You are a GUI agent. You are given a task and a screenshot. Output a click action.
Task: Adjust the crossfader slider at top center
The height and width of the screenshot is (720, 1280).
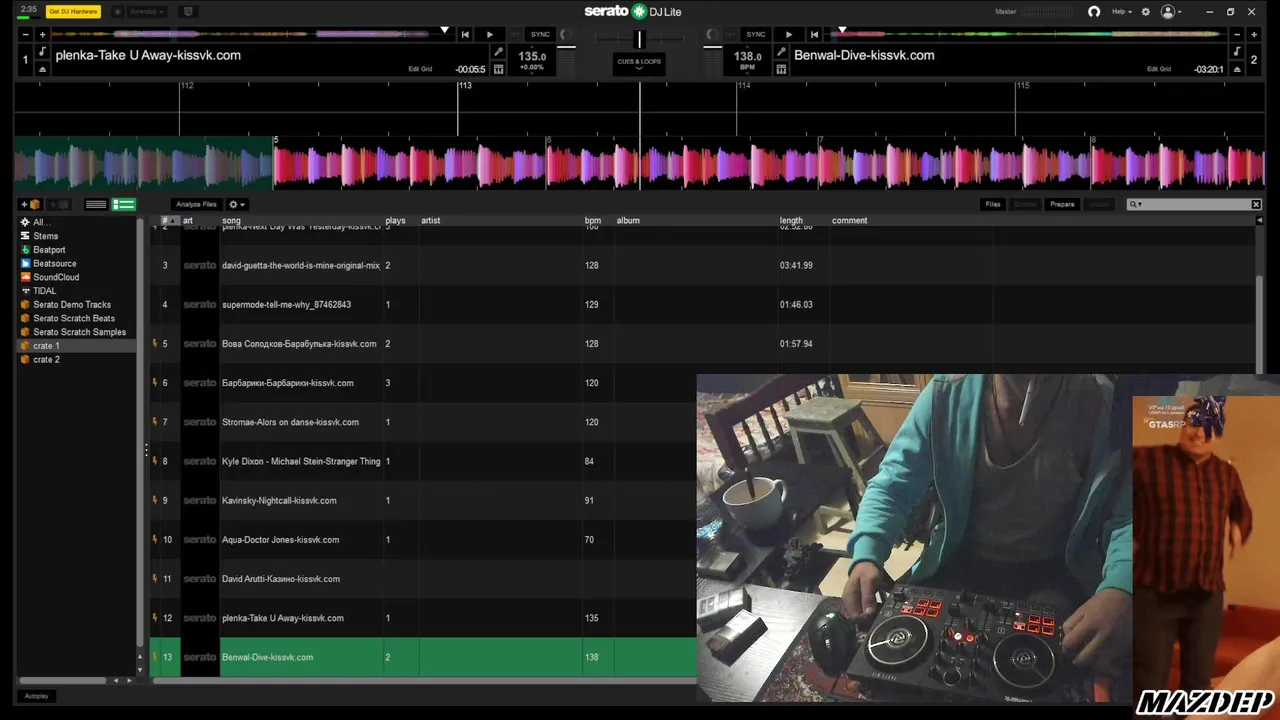click(639, 39)
